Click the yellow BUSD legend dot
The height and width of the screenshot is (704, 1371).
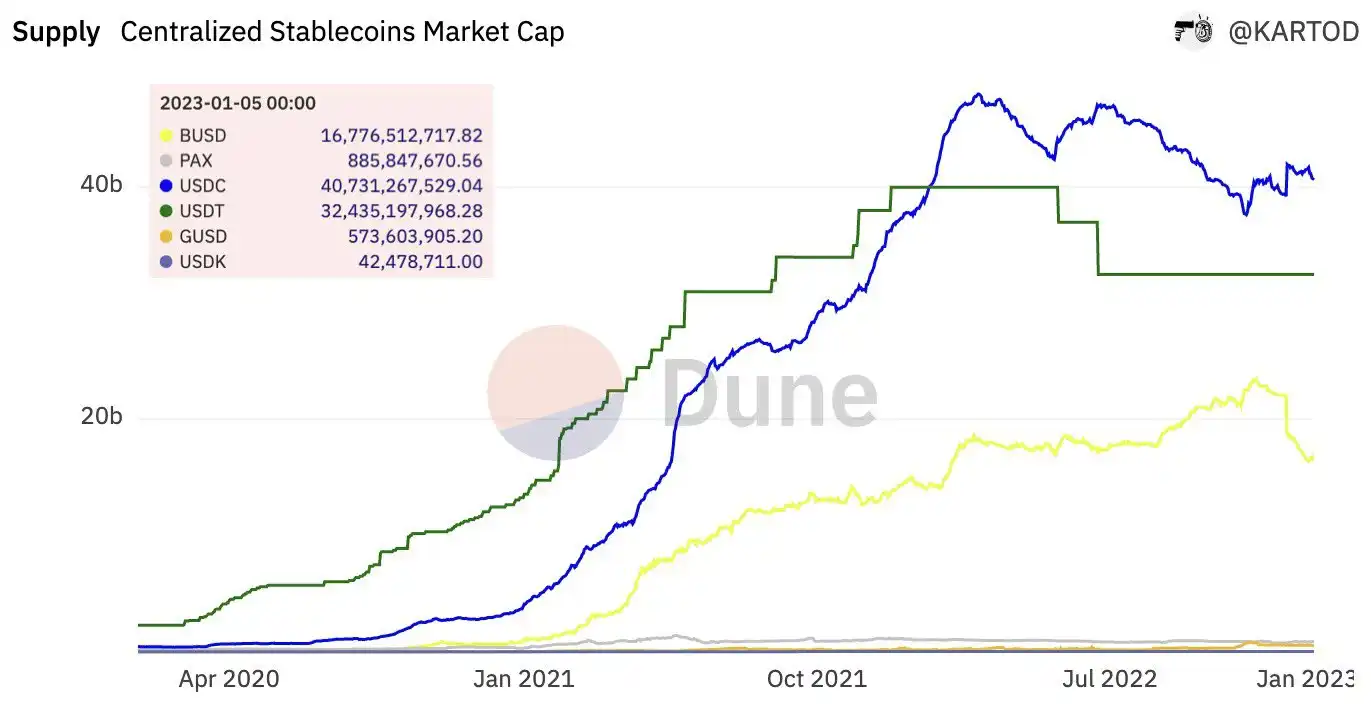(x=167, y=136)
